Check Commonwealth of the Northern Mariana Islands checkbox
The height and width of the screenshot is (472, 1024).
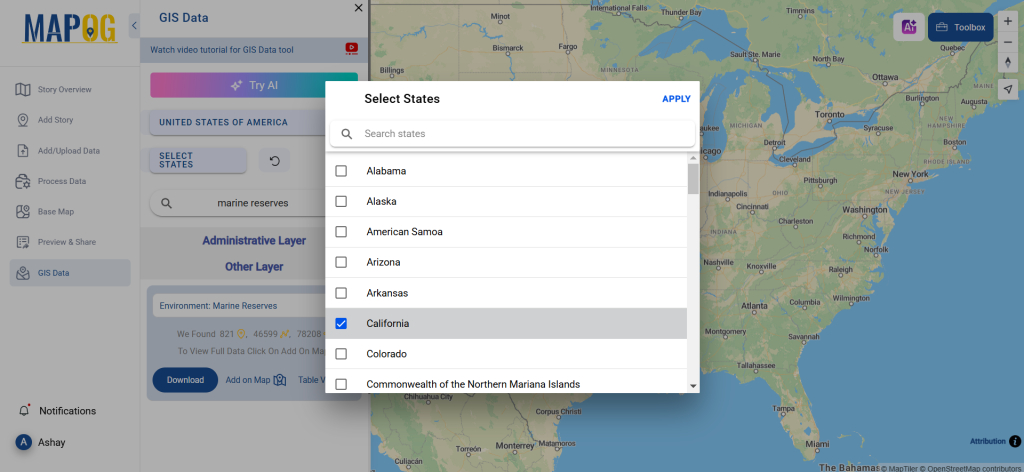point(341,385)
